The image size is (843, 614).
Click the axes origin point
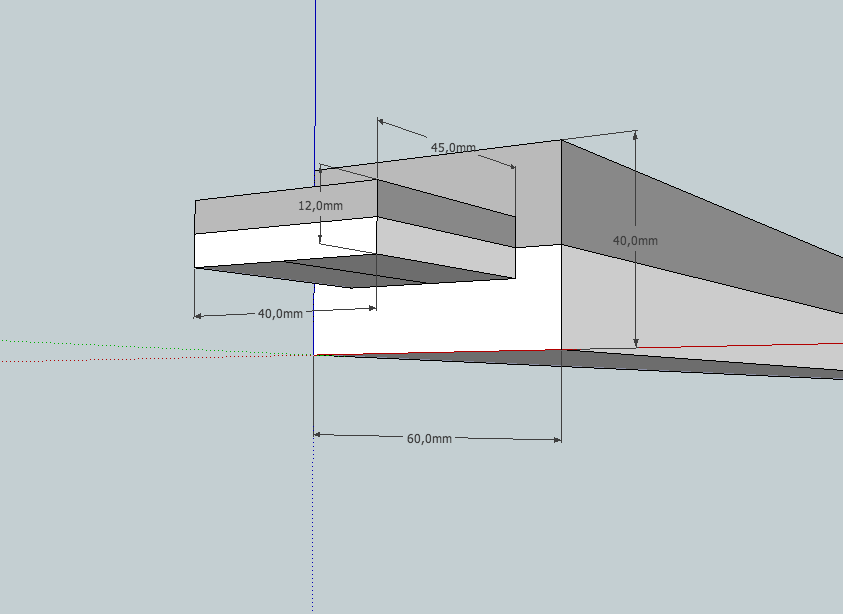315,355
